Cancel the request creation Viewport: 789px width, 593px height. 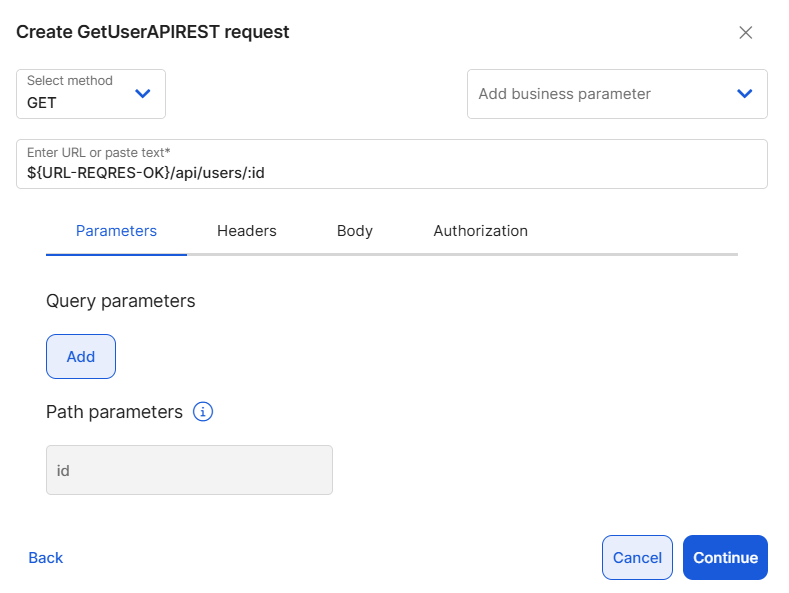click(x=637, y=558)
